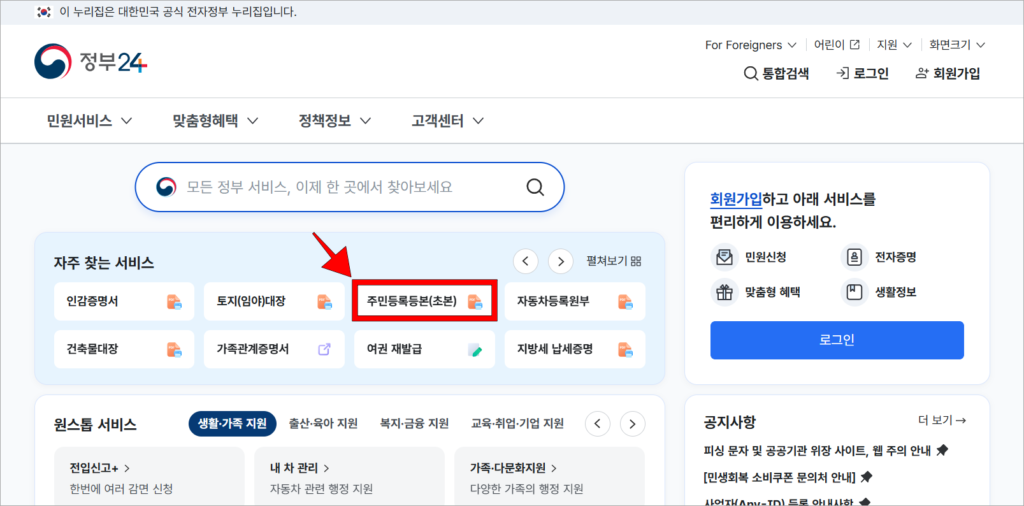Open 가족·다문화지원 card

(549, 476)
